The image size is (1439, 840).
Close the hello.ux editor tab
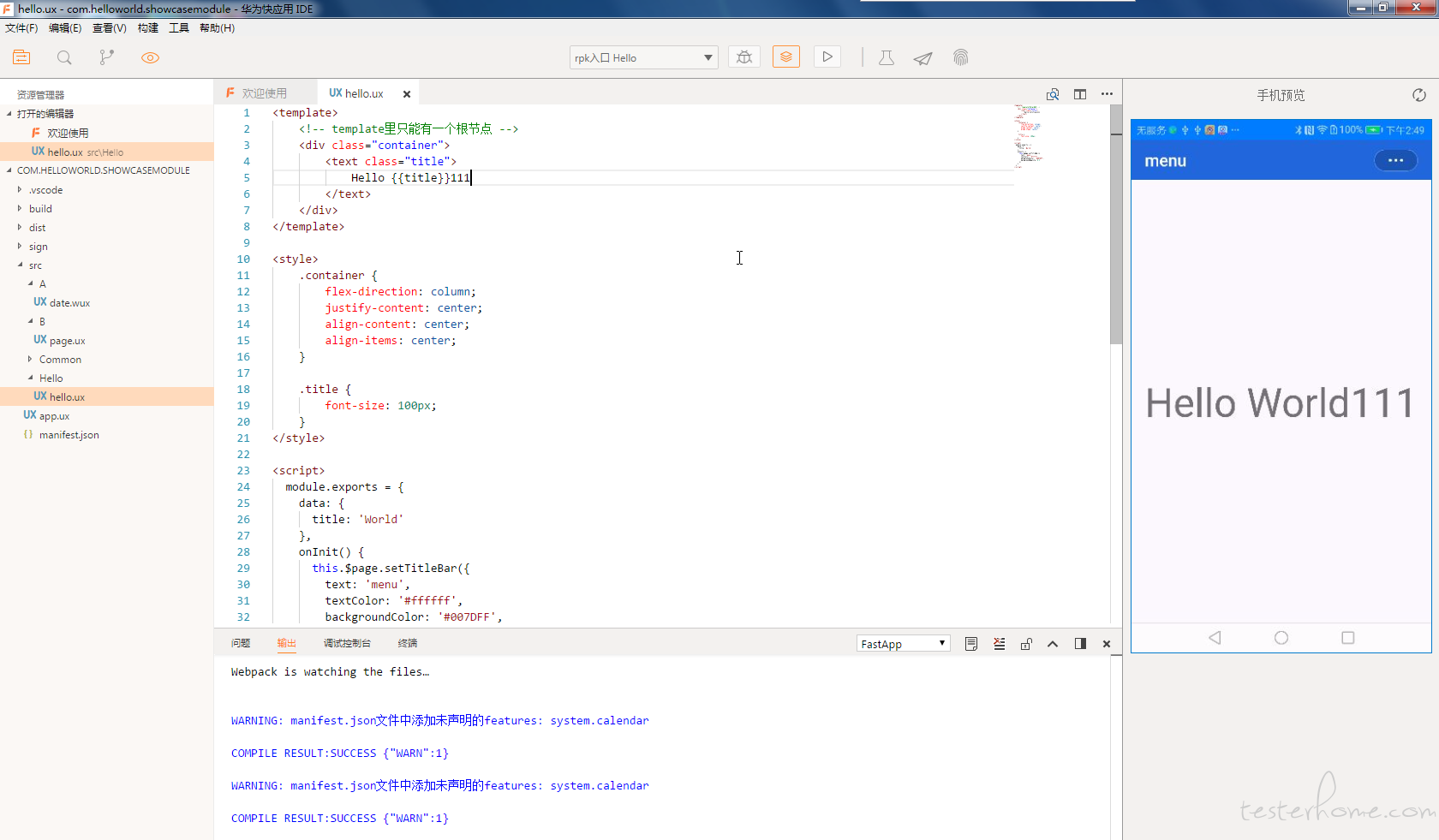click(x=407, y=94)
